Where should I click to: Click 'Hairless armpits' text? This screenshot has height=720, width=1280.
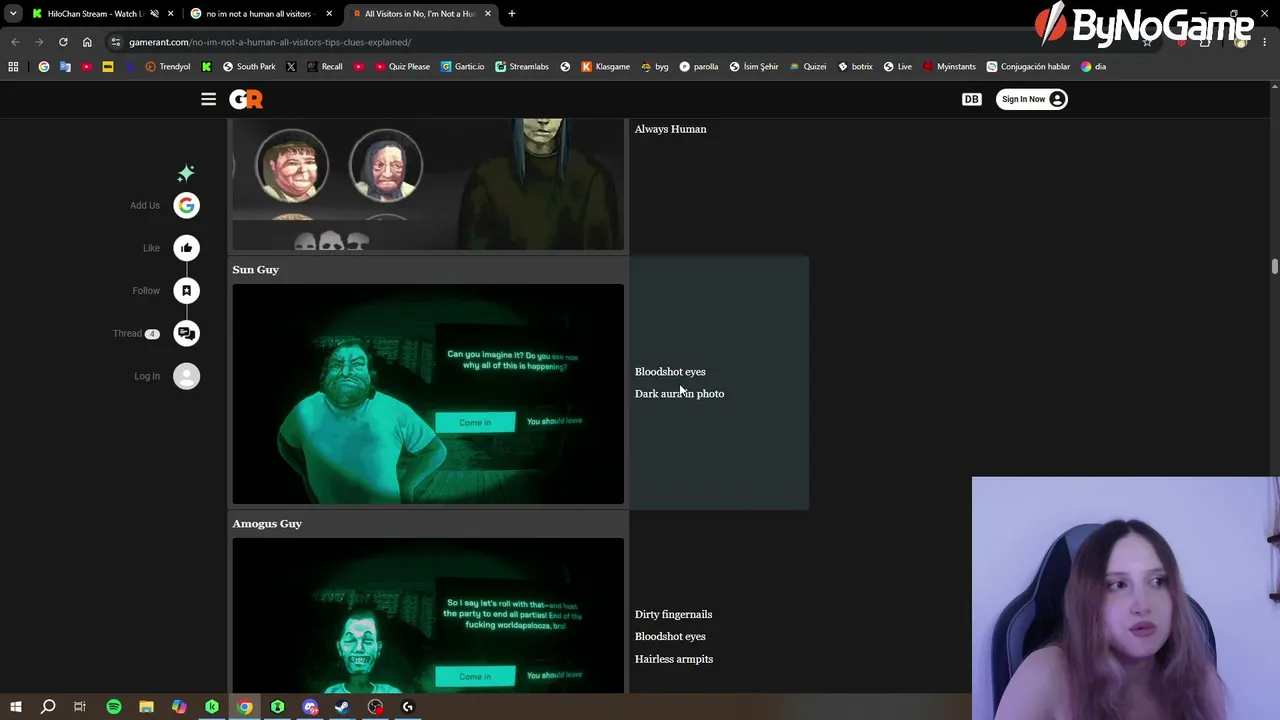pos(673,659)
